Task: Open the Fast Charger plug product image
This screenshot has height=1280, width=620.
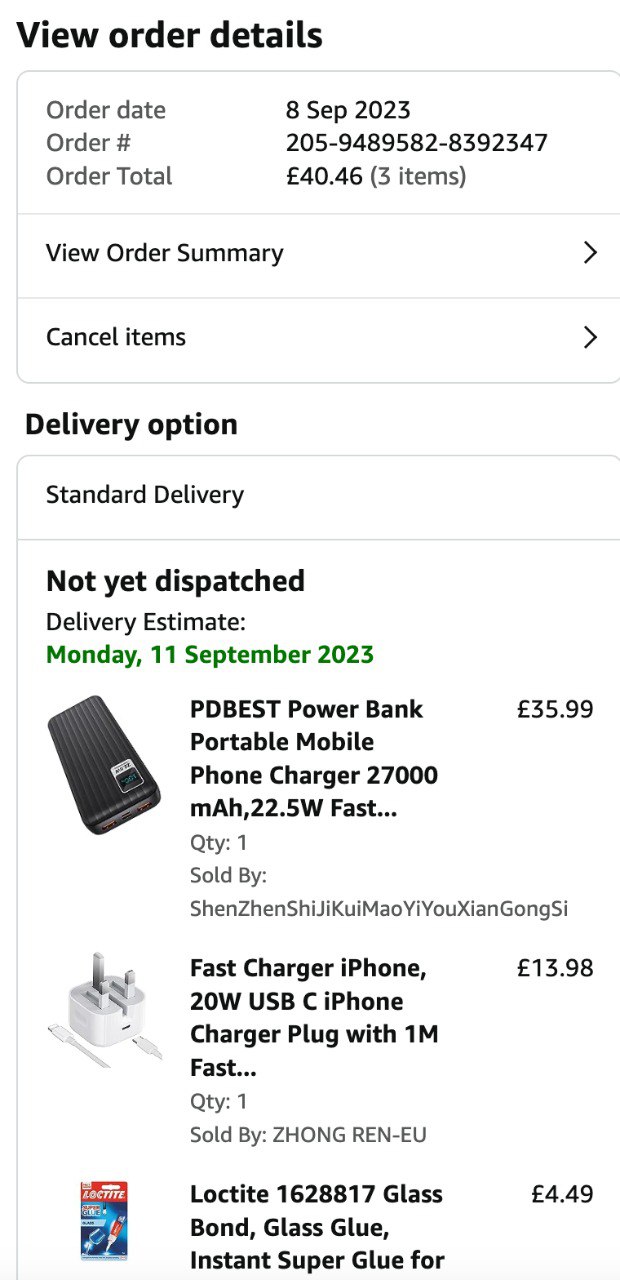Action: 105,1010
